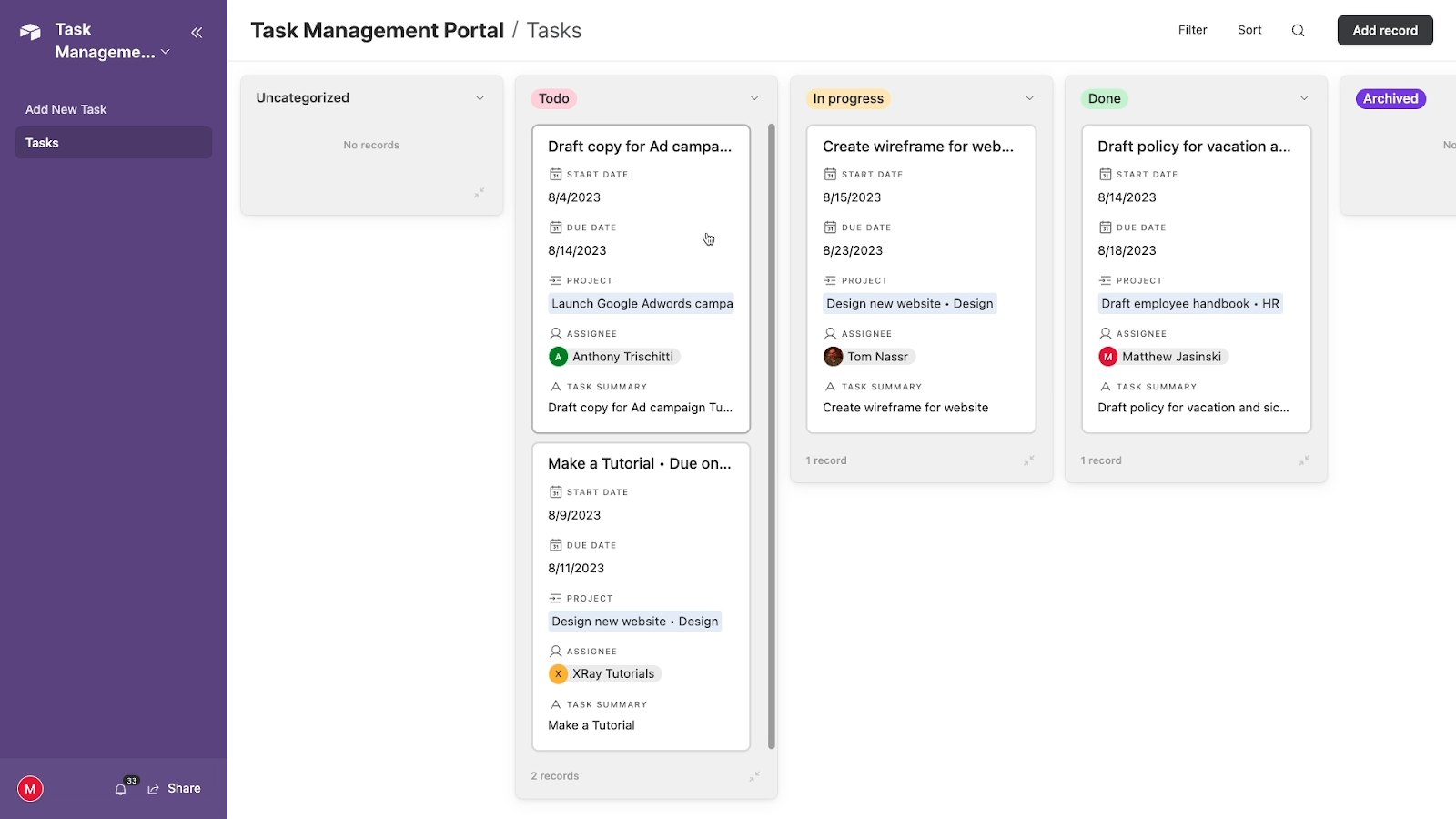
Task: Collapse the Uncategorized stack via arrows icon
Action: pos(479,193)
